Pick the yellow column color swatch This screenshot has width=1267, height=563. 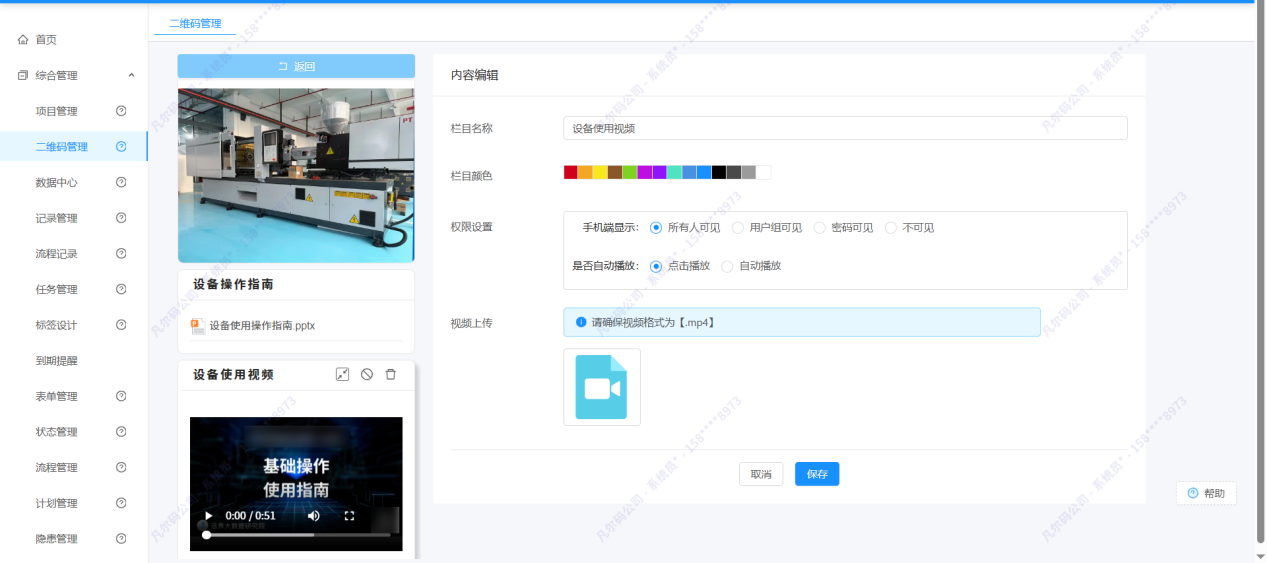(x=600, y=173)
